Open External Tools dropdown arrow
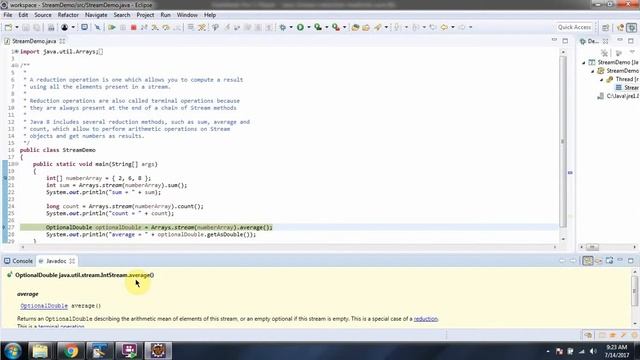Image resolution: width=640 pixels, height=360 pixels. pyautogui.click(x=344, y=27)
